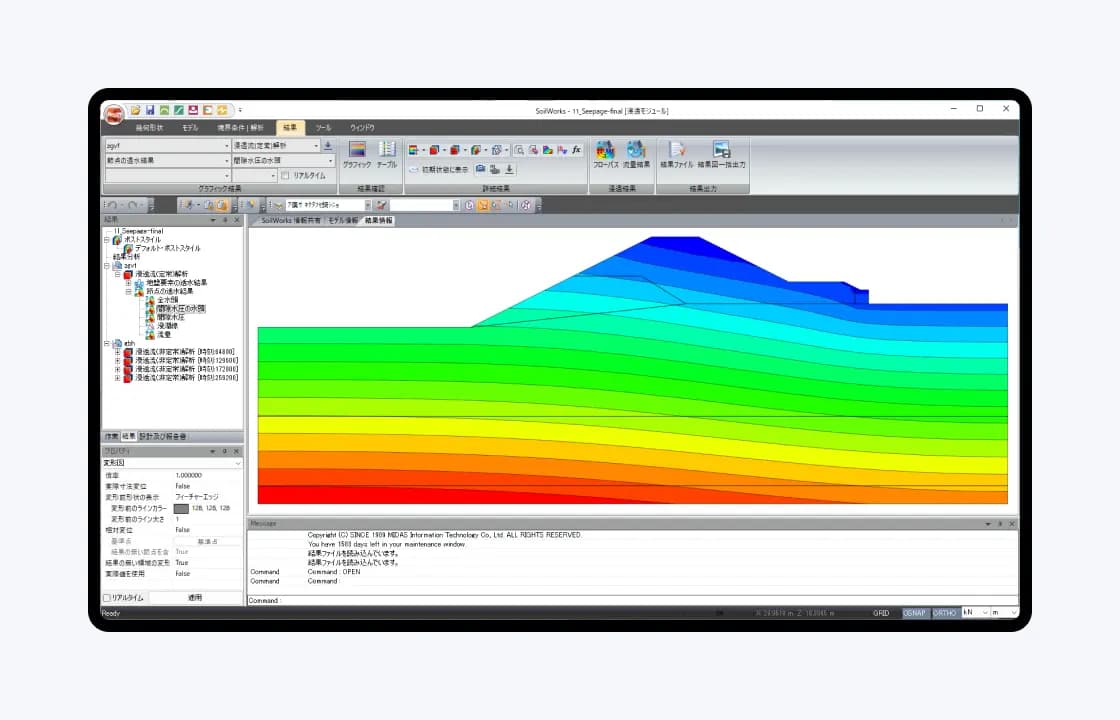The width and height of the screenshot is (1120, 720).
Task: Switch to the 設計及び報告書 panel tab
Action: (x=162, y=436)
